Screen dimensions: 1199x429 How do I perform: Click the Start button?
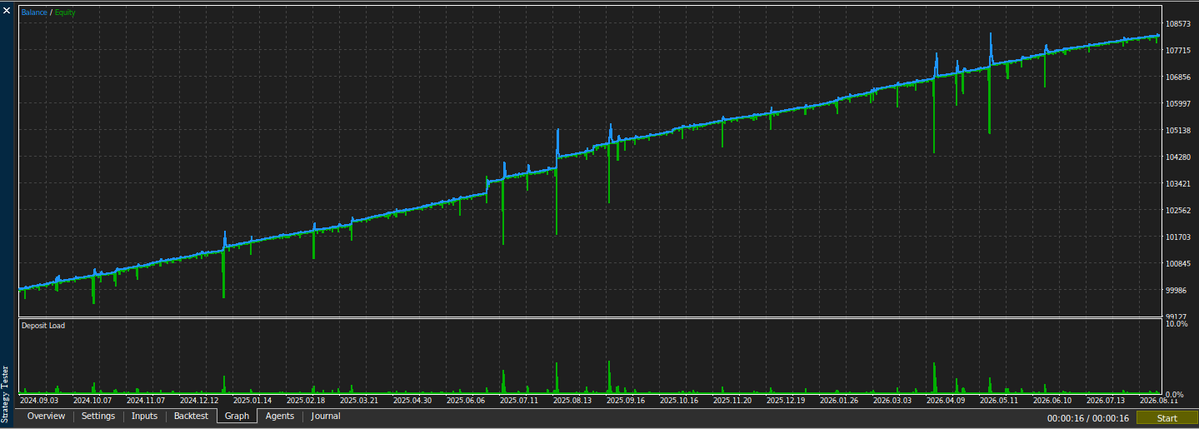tap(1166, 418)
